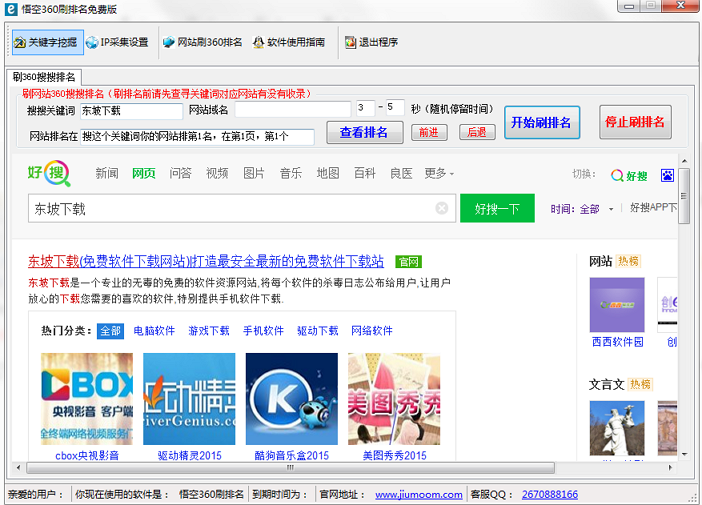Click the cbox央视影音 thumbnail
Screen dimensions: 702x505
click(87, 399)
